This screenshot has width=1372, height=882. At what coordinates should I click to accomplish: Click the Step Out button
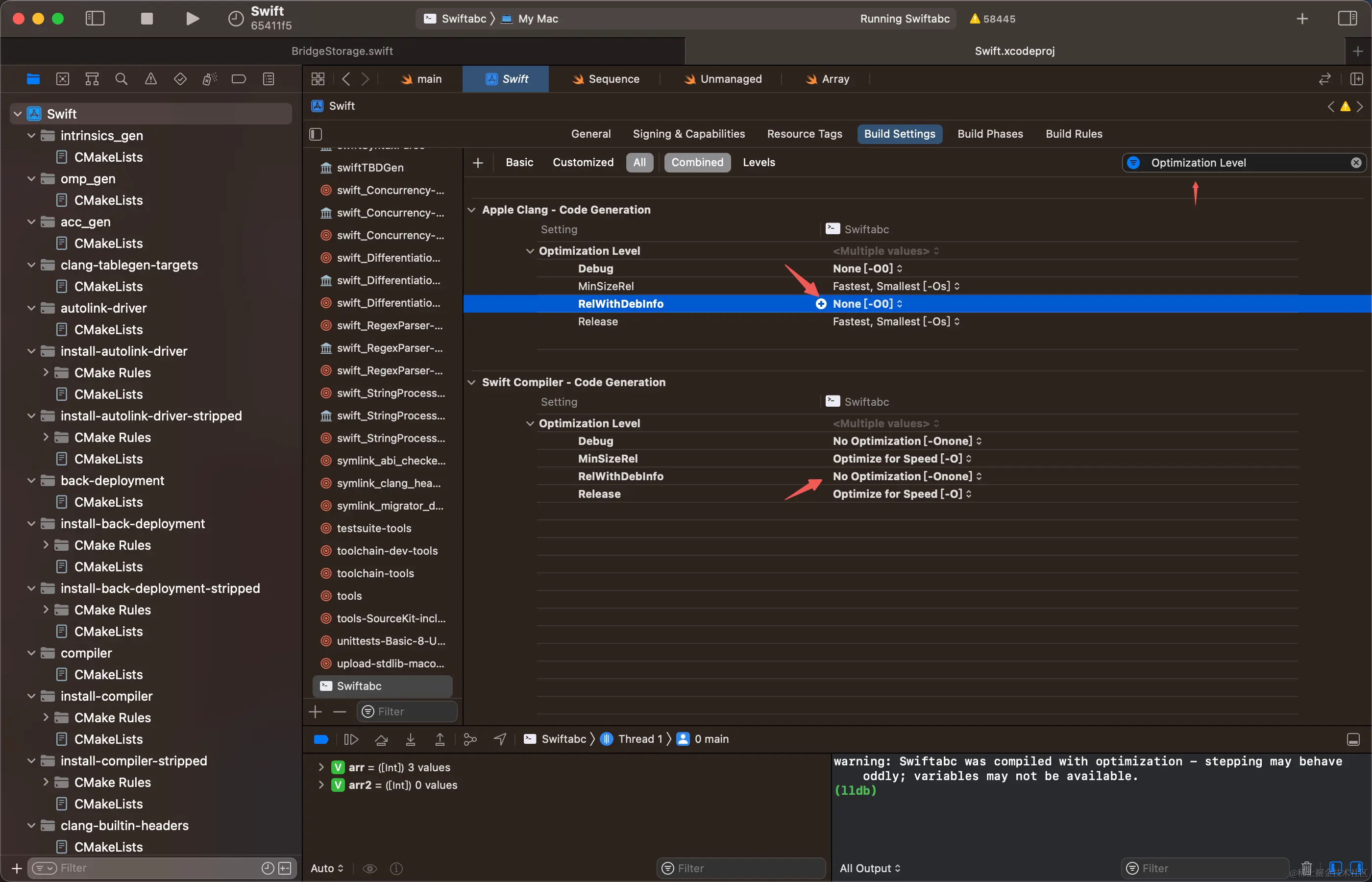coord(440,739)
